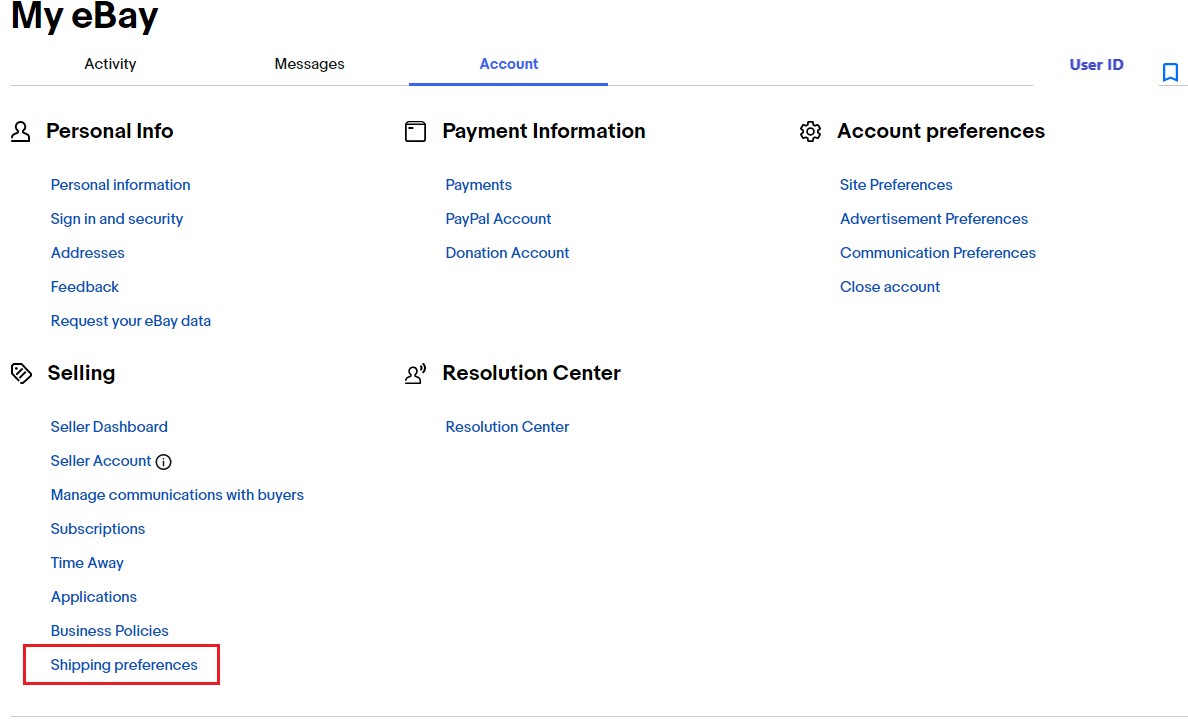
Task: Click the Account preferences gear icon
Action: 810,132
